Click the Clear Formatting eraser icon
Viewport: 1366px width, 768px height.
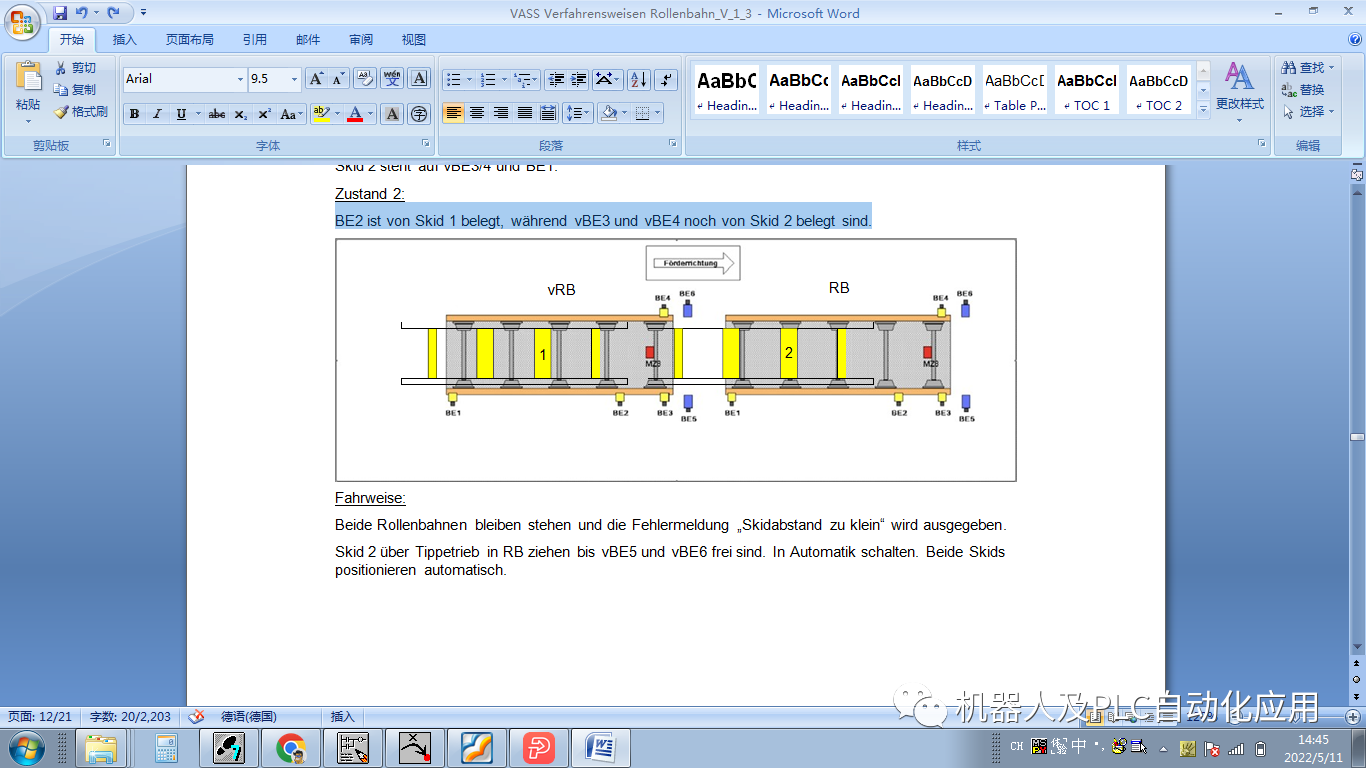(363, 78)
